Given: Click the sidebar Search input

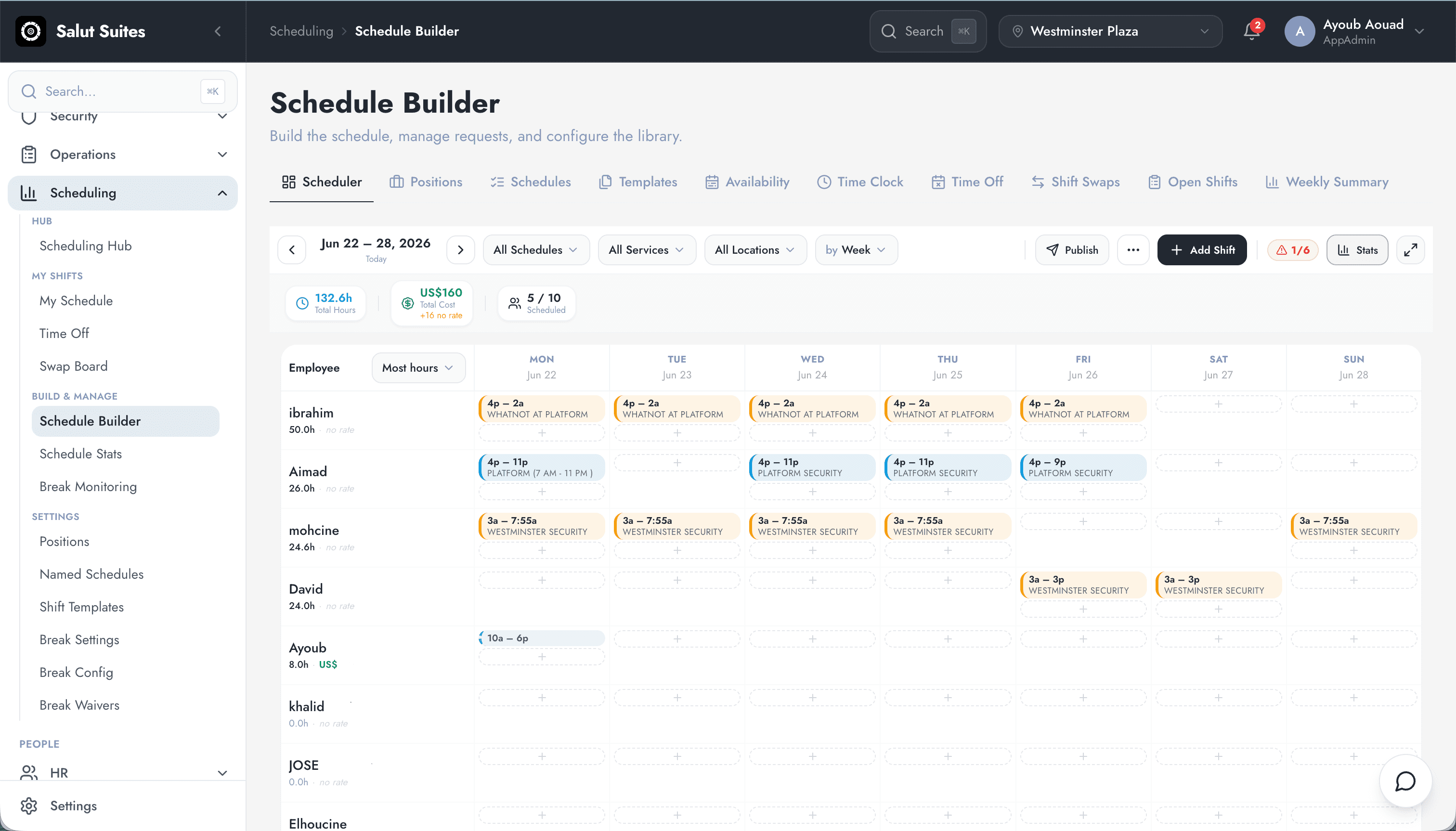Looking at the screenshot, I should point(123,91).
